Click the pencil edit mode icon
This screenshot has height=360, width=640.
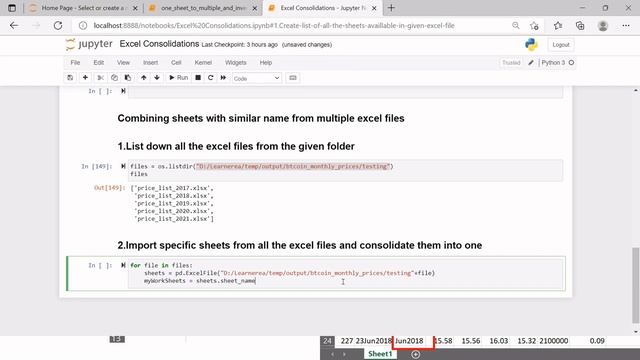[531, 62]
